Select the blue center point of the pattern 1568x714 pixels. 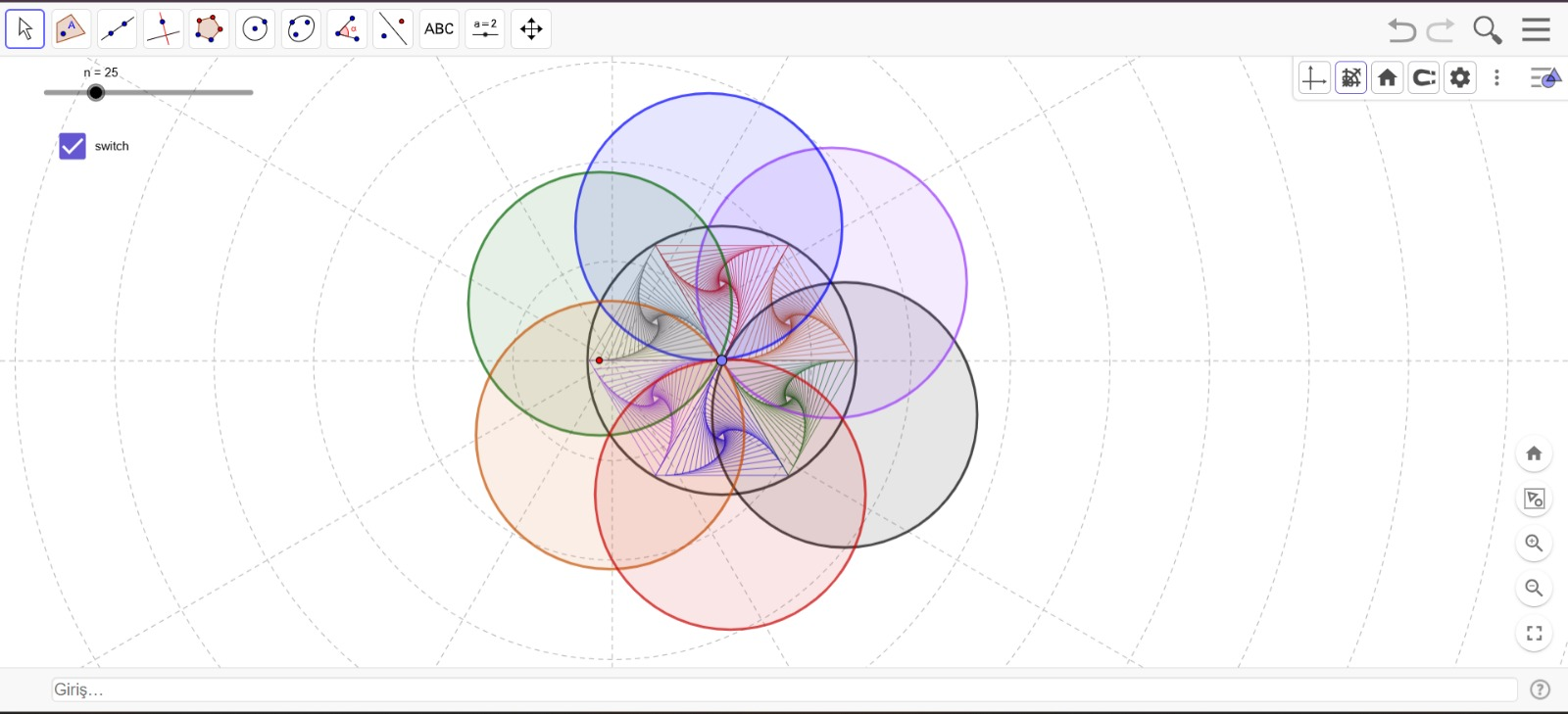pyautogui.click(x=722, y=360)
